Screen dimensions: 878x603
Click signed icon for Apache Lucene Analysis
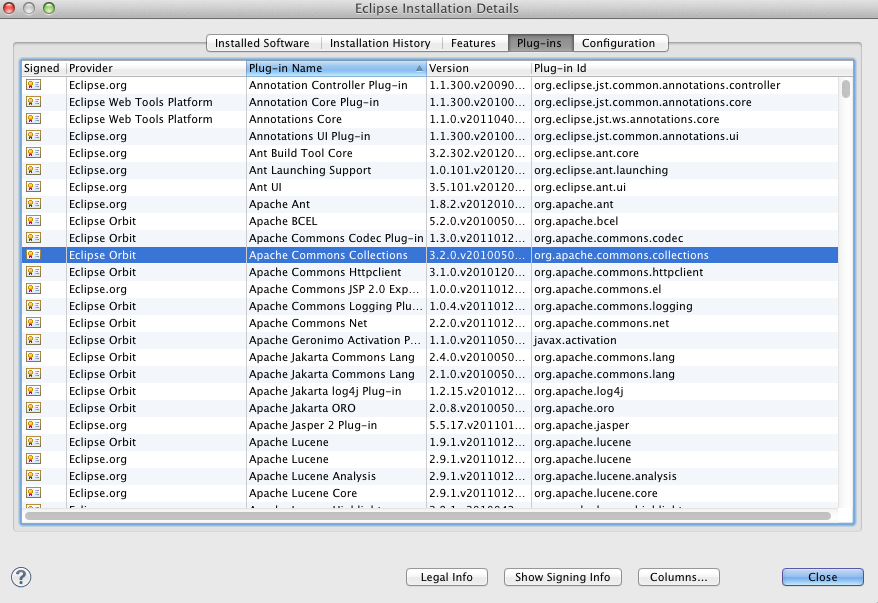34,476
